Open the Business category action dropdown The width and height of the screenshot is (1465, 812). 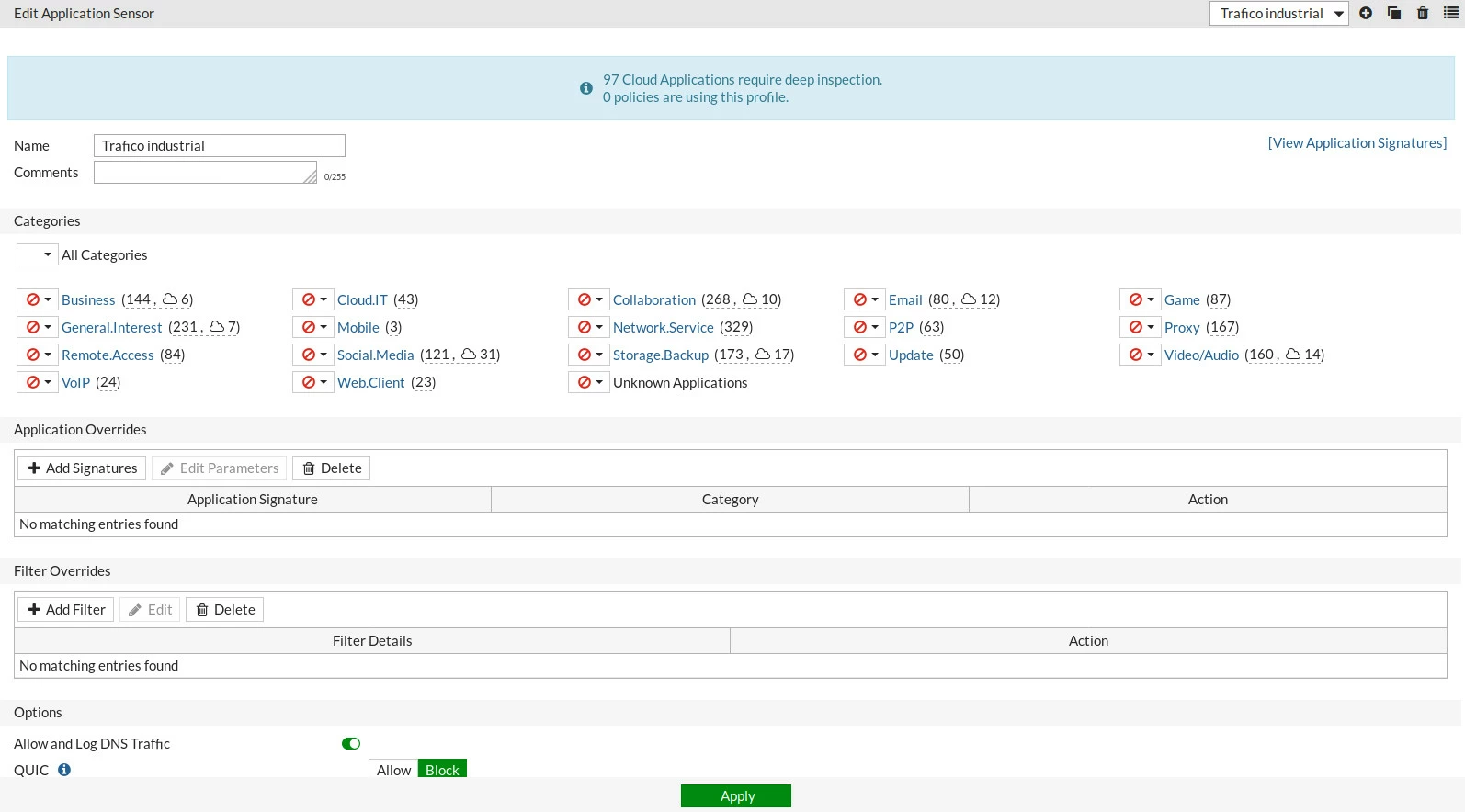click(38, 299)
